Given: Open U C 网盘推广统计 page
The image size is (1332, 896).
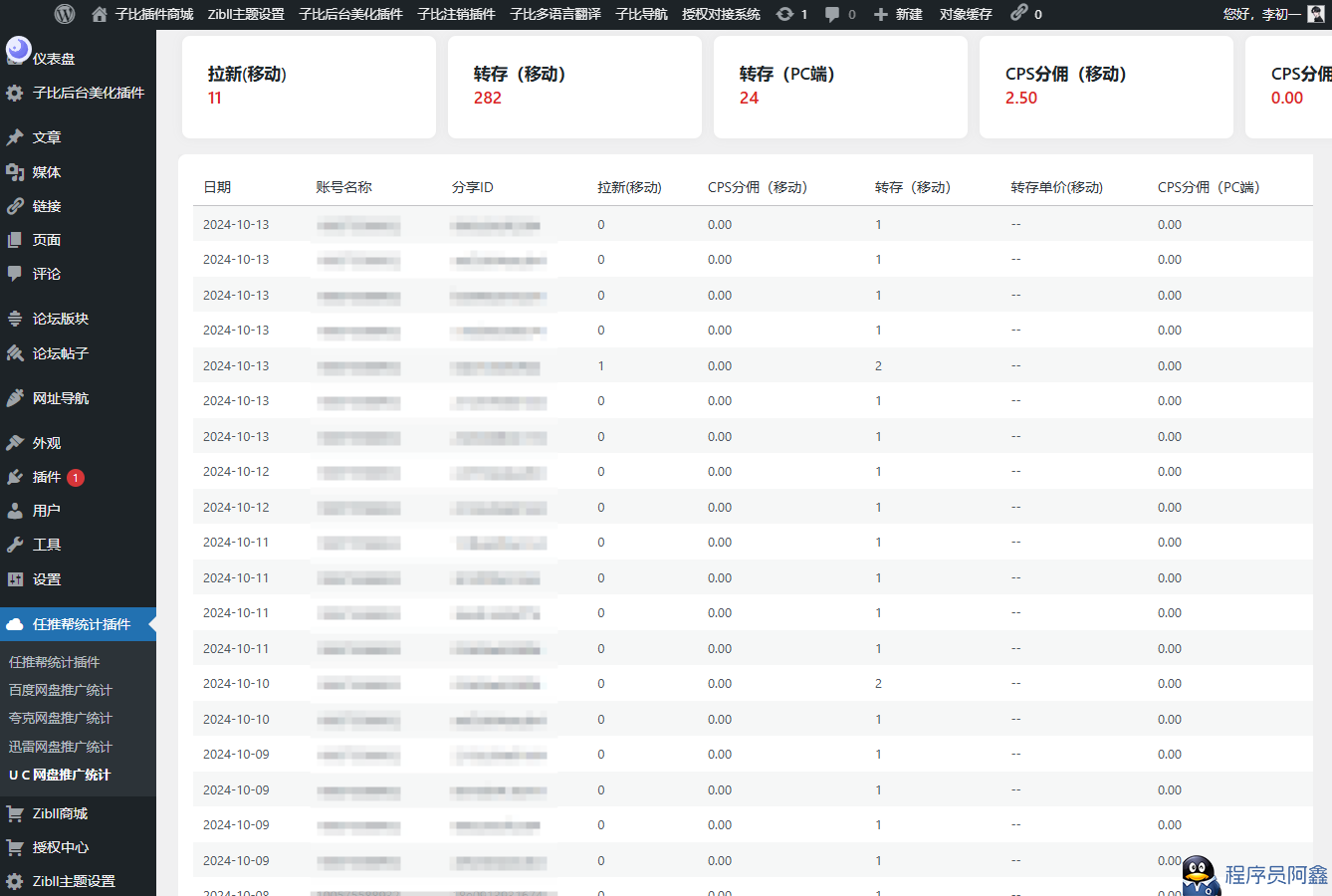Looking at the screenshot, I should click(x=60, y=775).
